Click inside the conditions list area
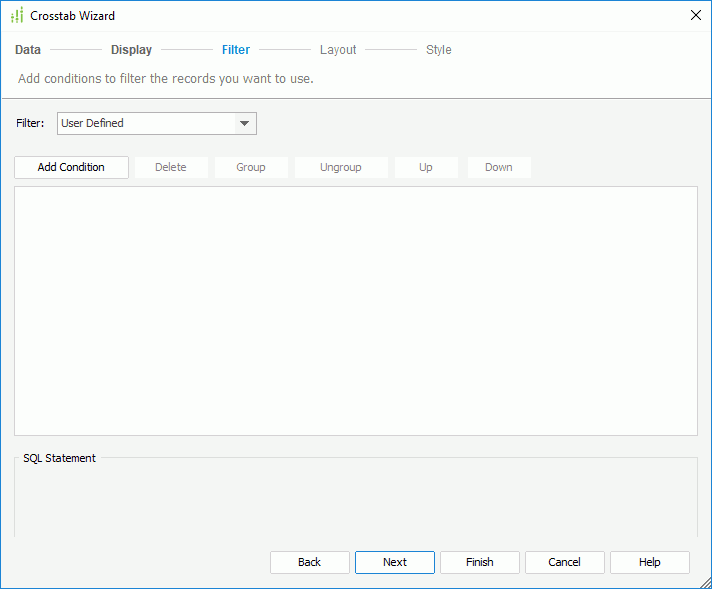712x589 pixels. pyautogui.click(x=356, y=311)
